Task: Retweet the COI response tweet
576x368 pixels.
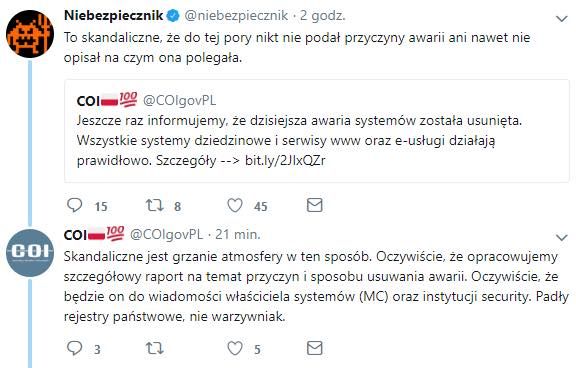Action: point(154,348)
